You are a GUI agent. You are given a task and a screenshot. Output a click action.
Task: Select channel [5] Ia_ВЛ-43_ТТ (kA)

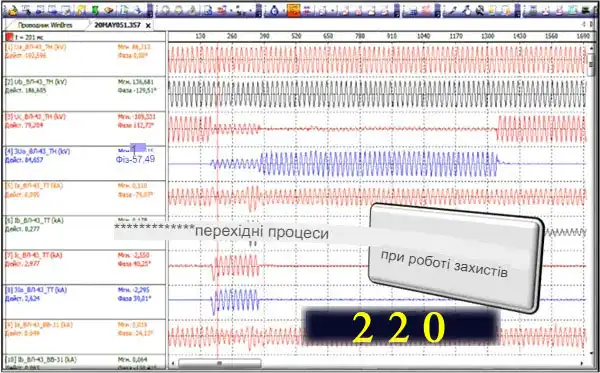pos(34,186)
